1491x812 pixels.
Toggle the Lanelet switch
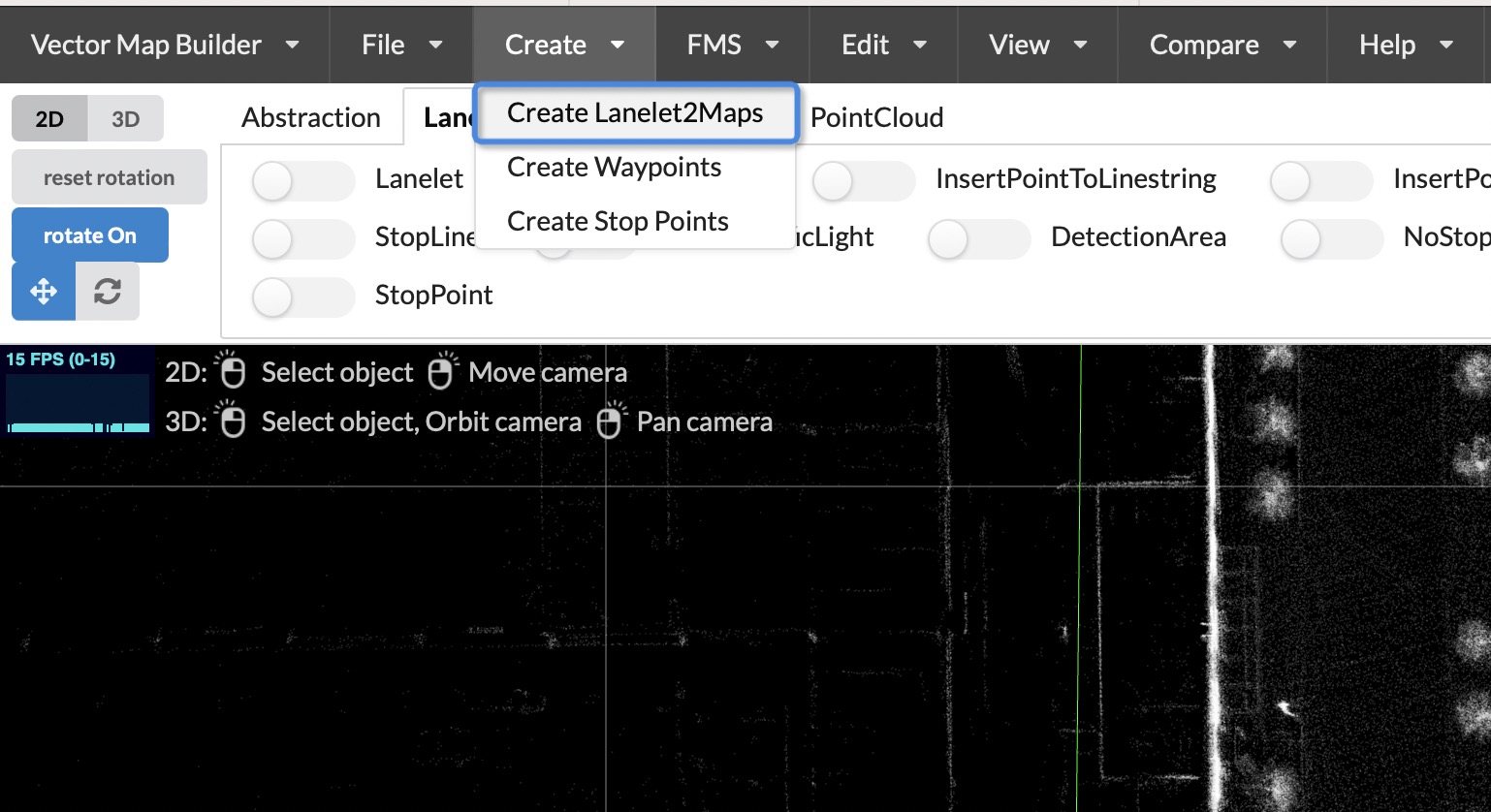303,181
